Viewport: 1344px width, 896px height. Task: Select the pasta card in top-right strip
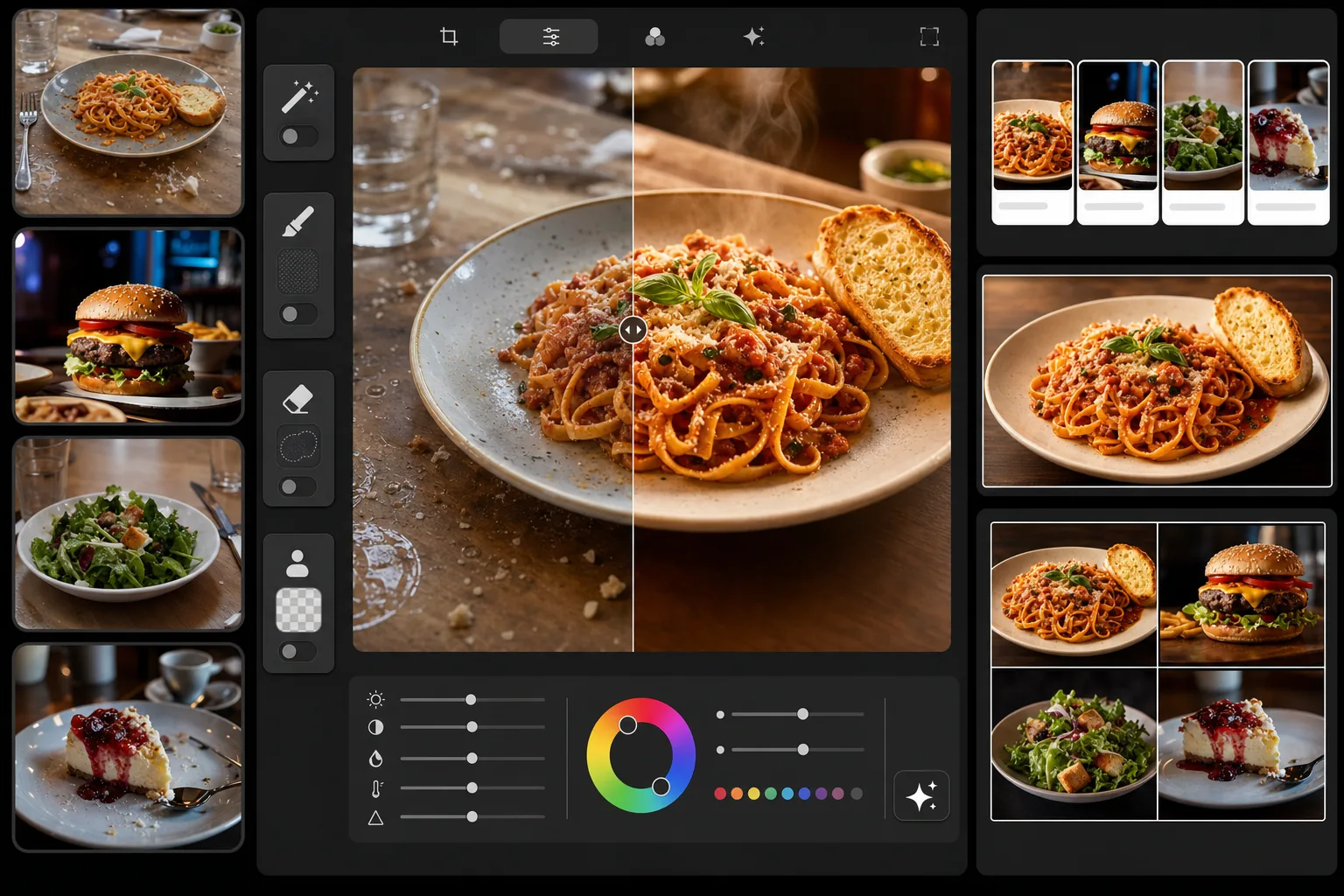tap(1032, 143)
